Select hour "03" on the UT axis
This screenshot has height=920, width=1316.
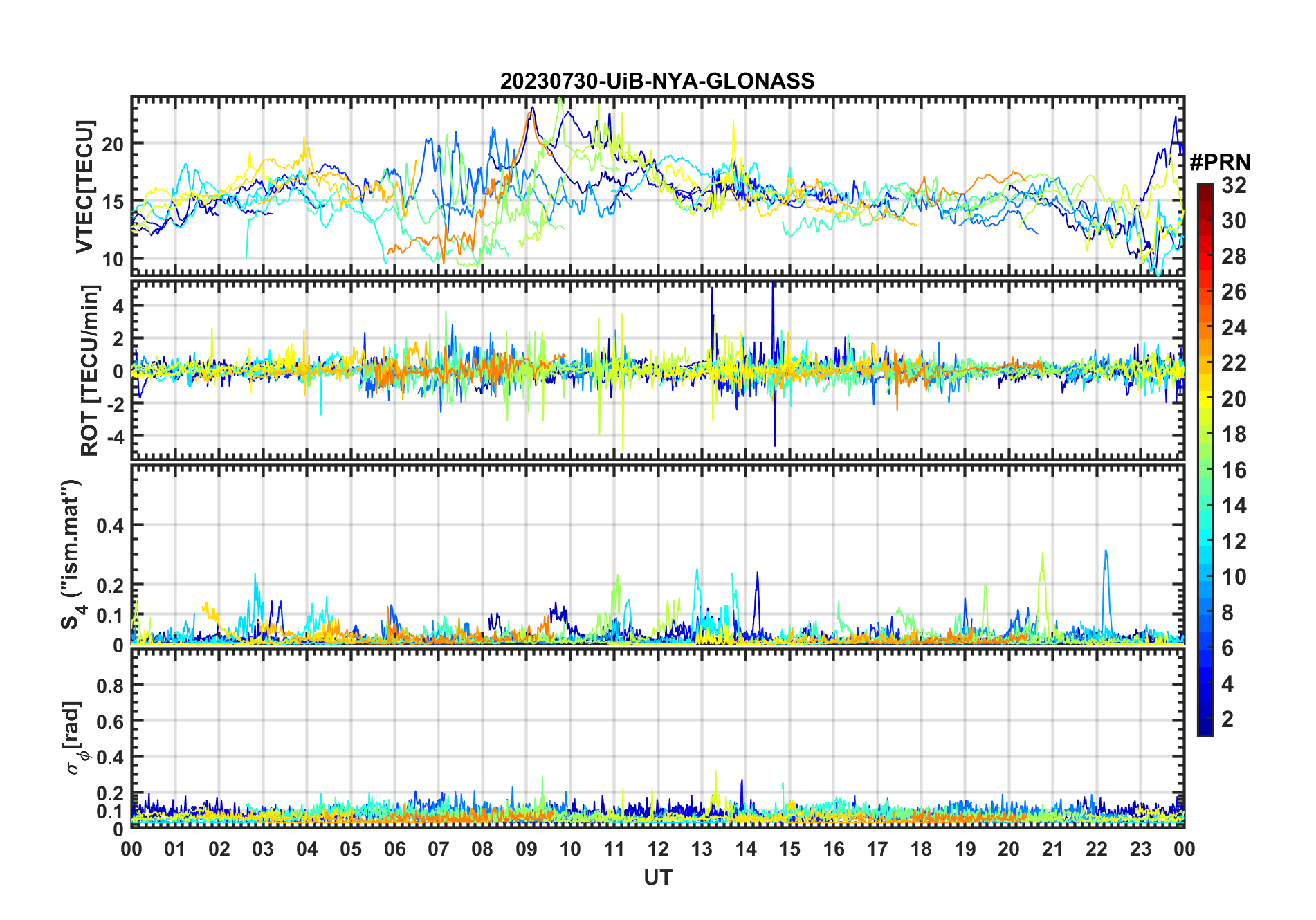(x=263, y=849)
